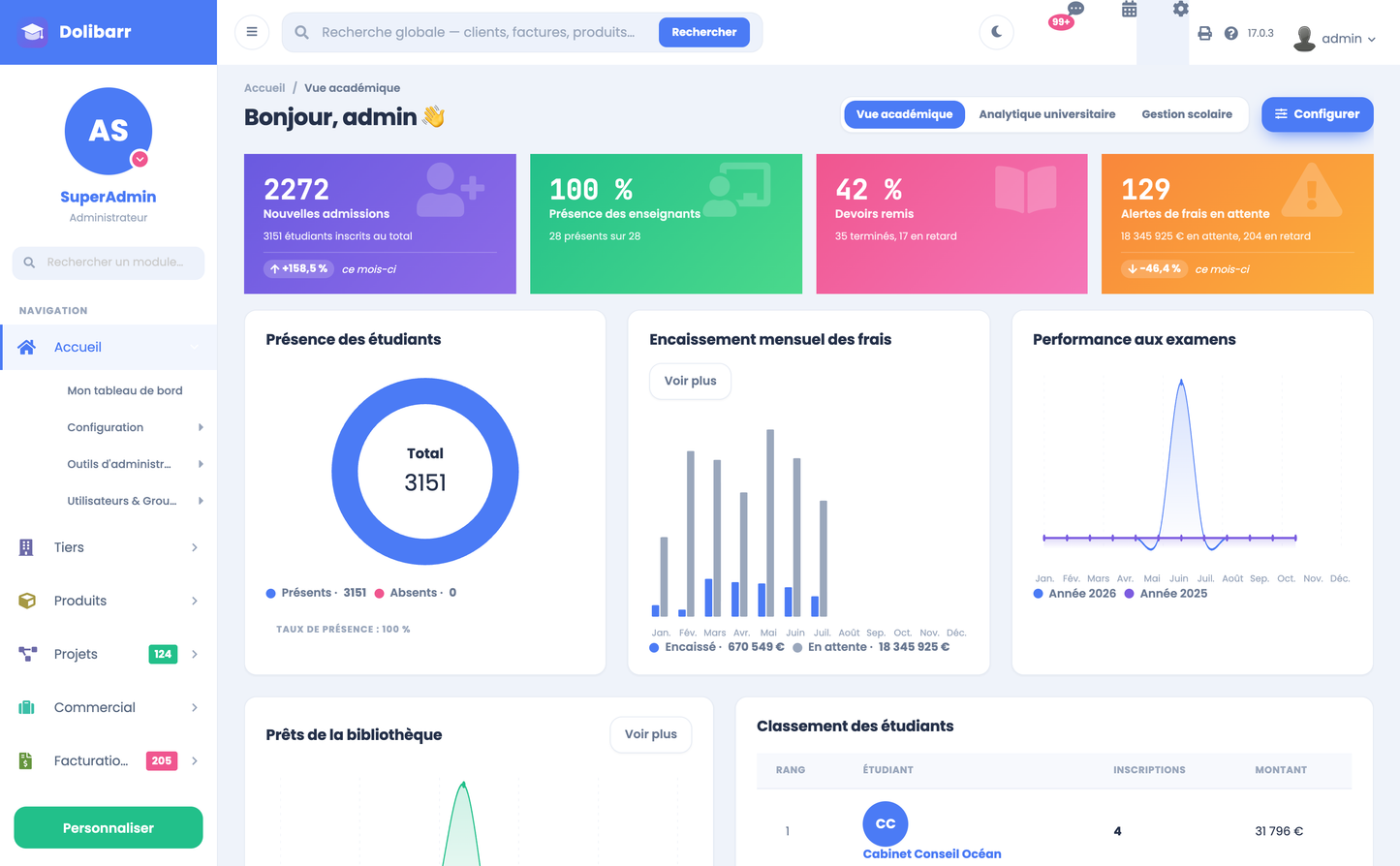Toggle the Encaissé legend dot
The height and width of the screenshot is (866, 1400).
pyautogui.click(x=654, y=647)
